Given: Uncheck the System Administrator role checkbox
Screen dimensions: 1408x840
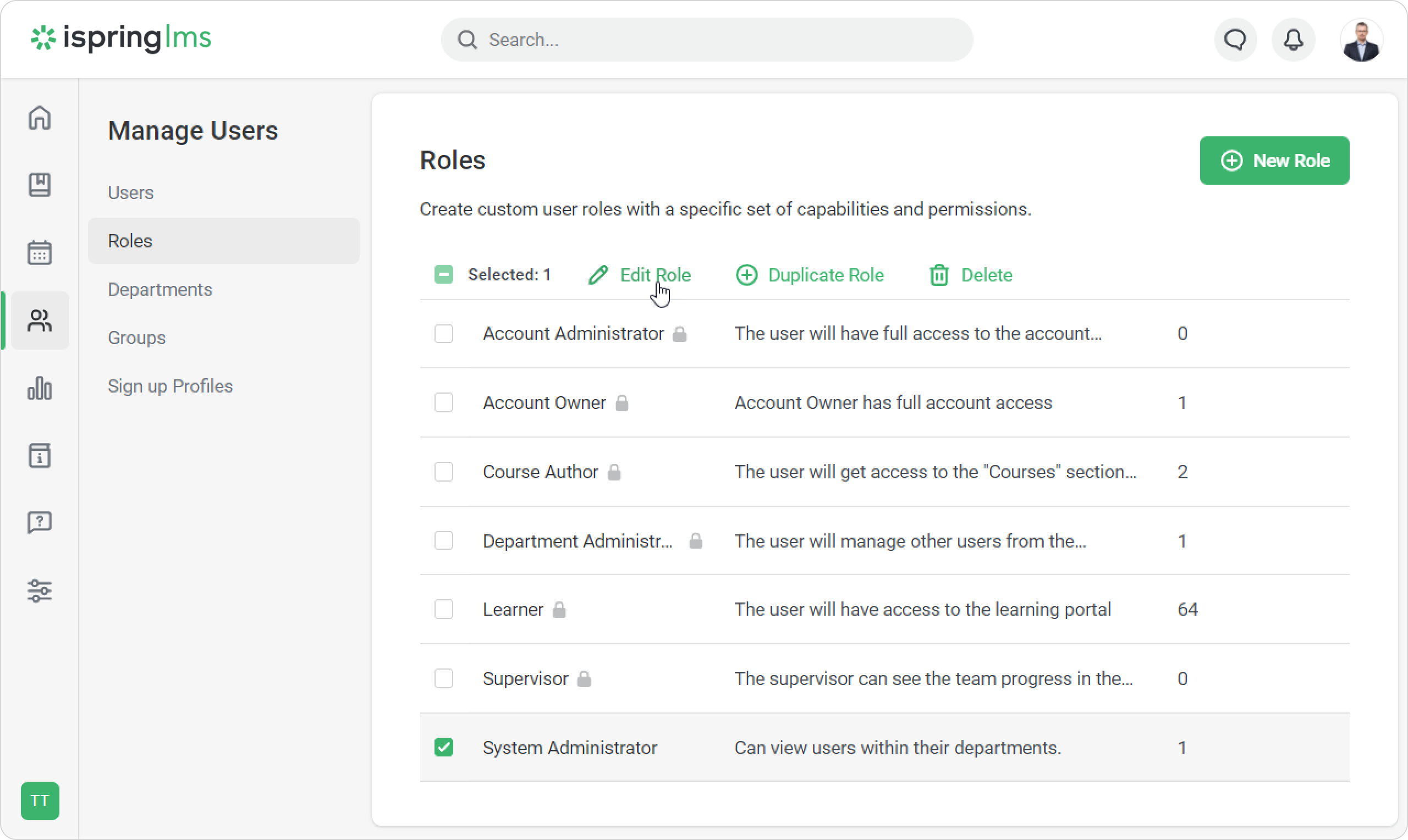Looking at the screenshot, I should 444,747.
